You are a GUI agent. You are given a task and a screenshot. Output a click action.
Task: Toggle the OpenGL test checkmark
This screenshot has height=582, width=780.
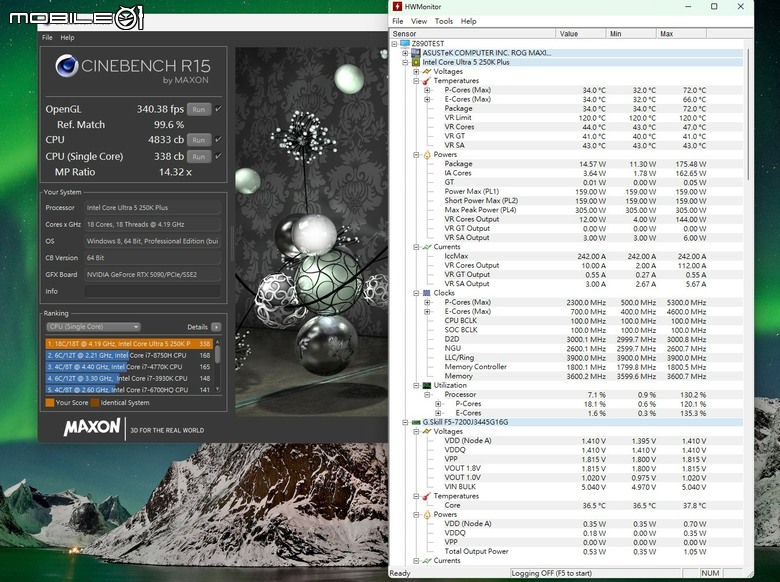tap(218, 109)
